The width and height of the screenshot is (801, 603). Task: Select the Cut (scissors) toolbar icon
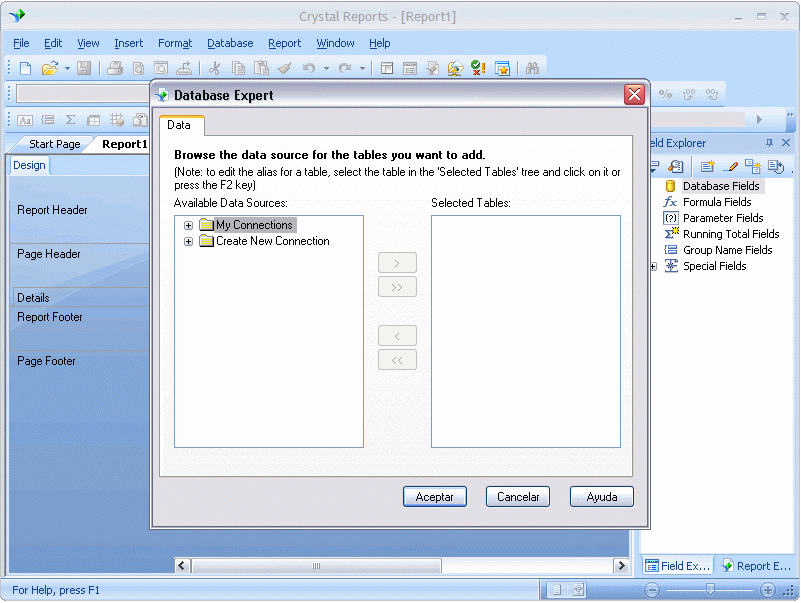pyautogui.click(x=214, y=67)
